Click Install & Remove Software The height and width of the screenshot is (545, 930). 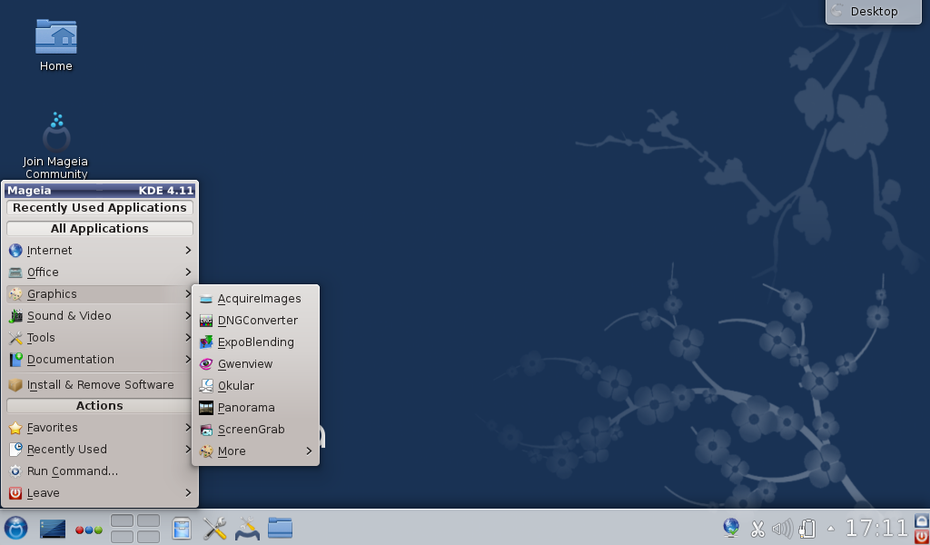(99, 385)
